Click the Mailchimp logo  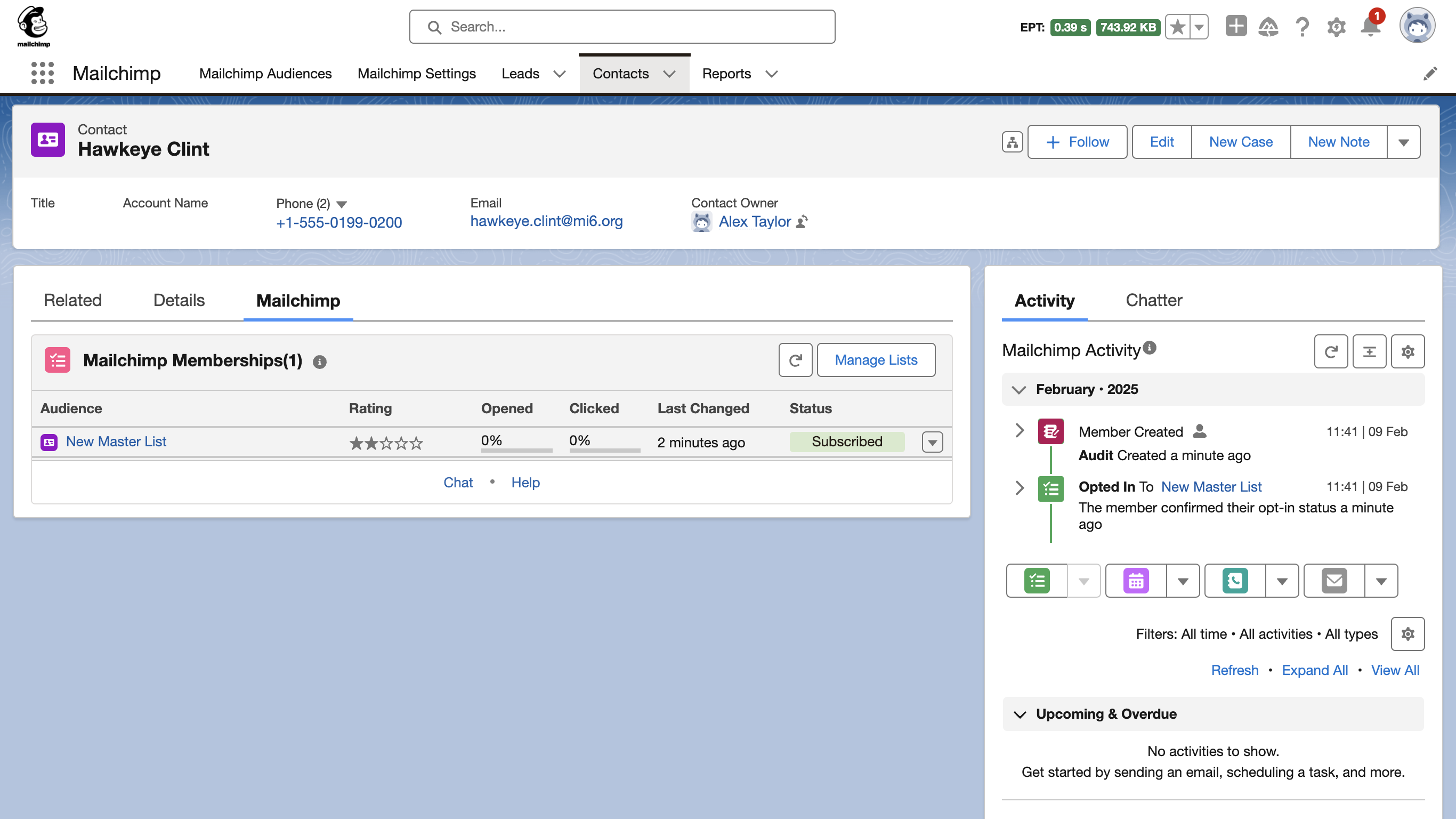[34, 26]
